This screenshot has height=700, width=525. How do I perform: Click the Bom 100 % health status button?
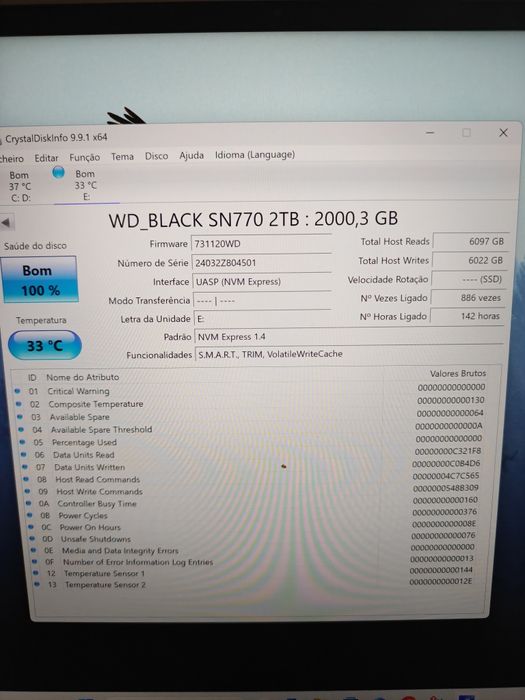pos(39,280)
